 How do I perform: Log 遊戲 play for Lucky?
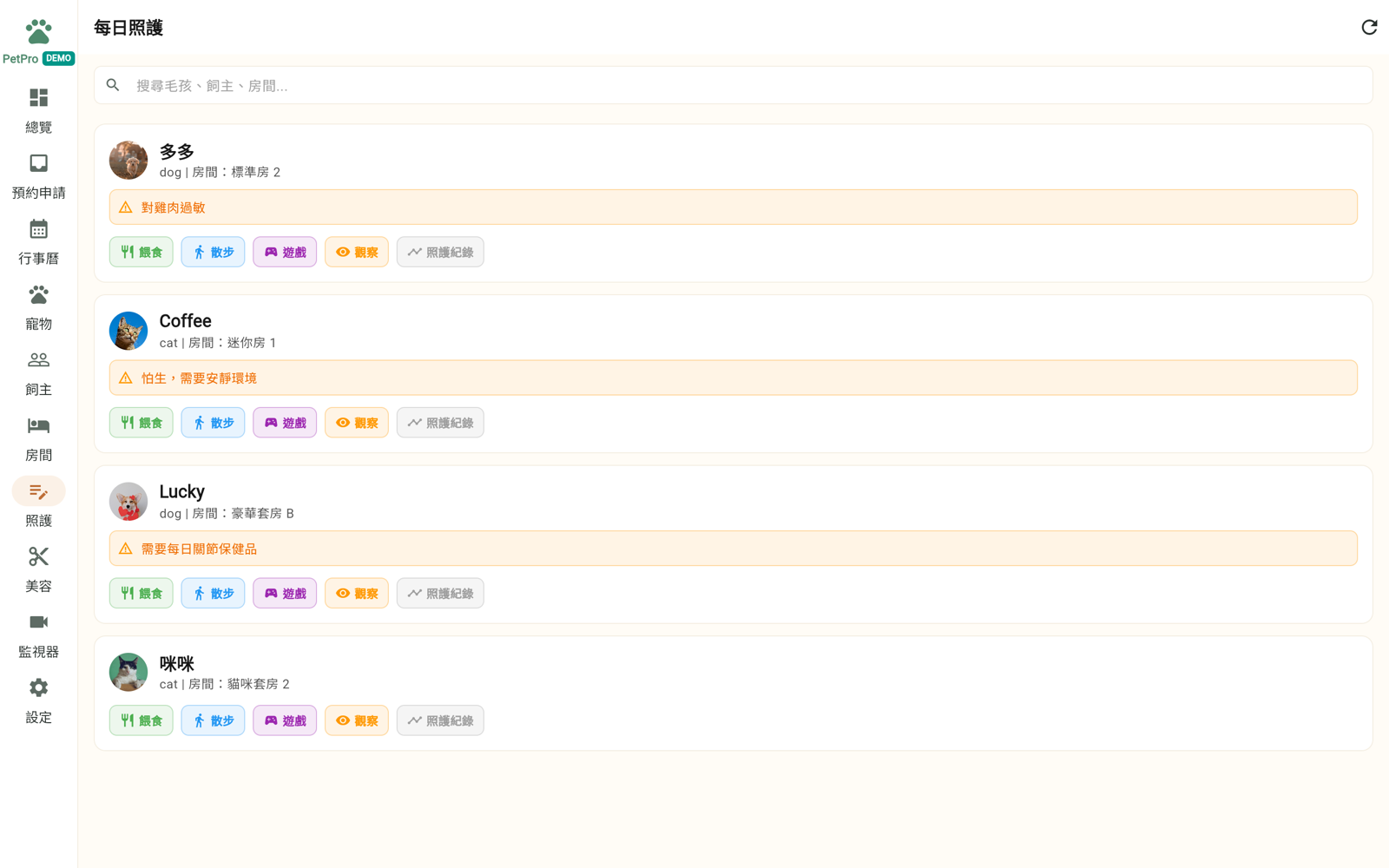pos(285,594)
